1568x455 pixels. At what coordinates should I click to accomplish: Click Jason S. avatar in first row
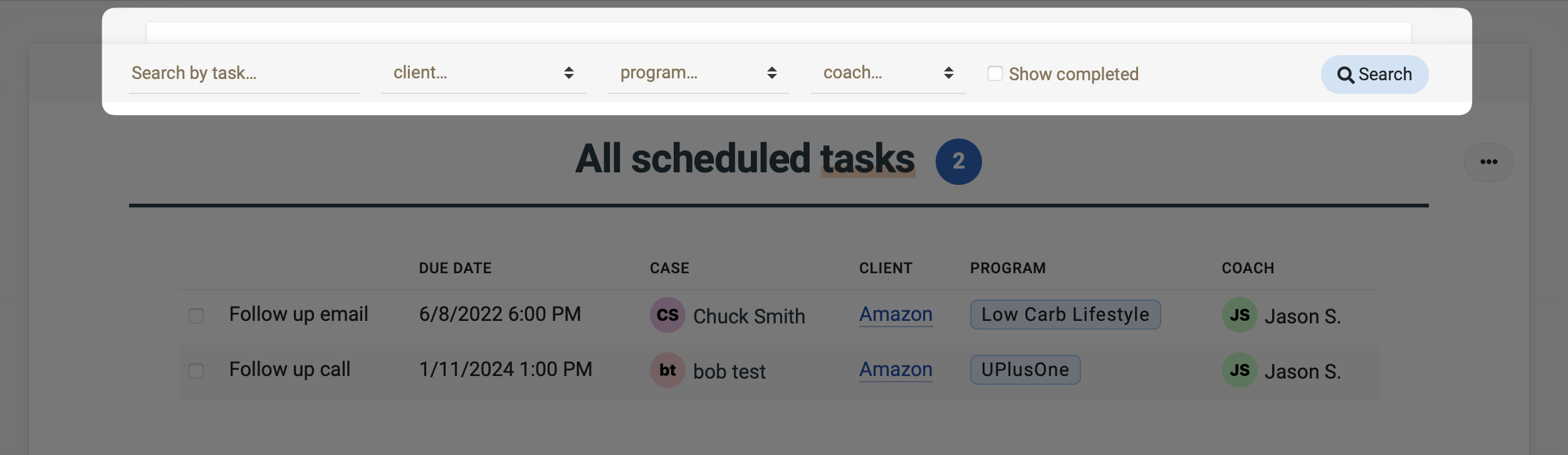coord(1239,315)
